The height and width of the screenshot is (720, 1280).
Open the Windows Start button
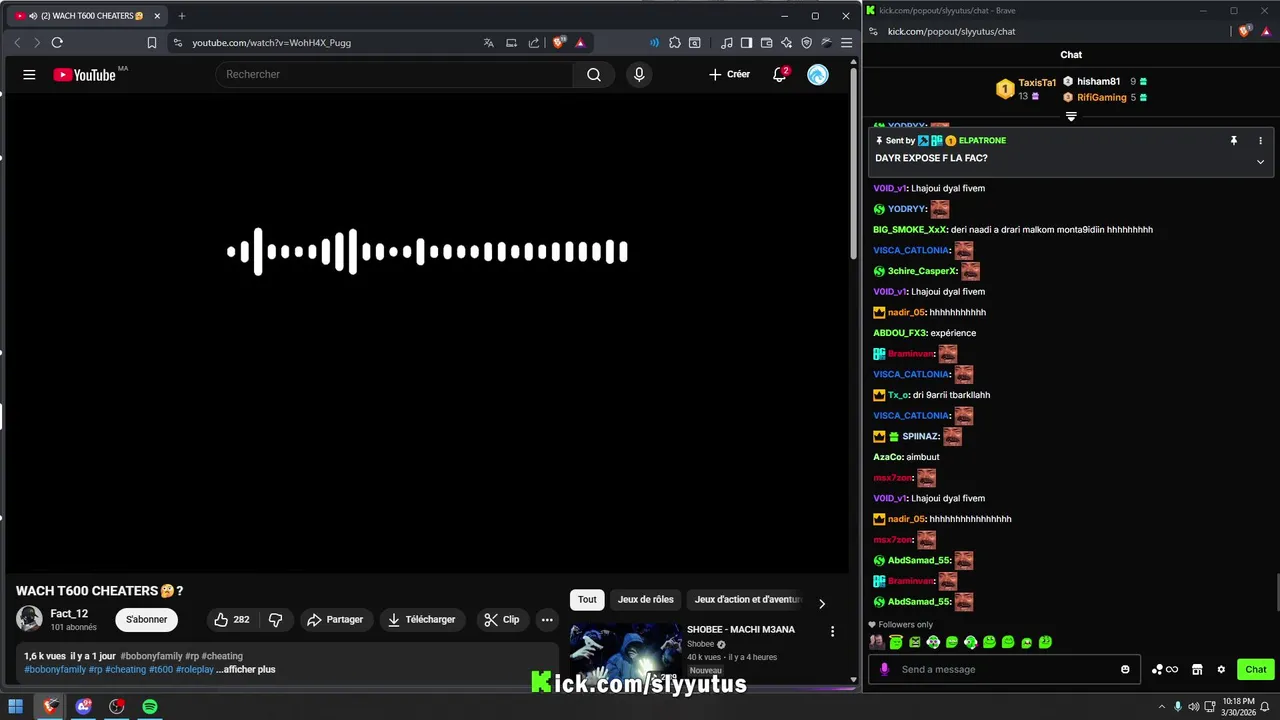point(16,707)
